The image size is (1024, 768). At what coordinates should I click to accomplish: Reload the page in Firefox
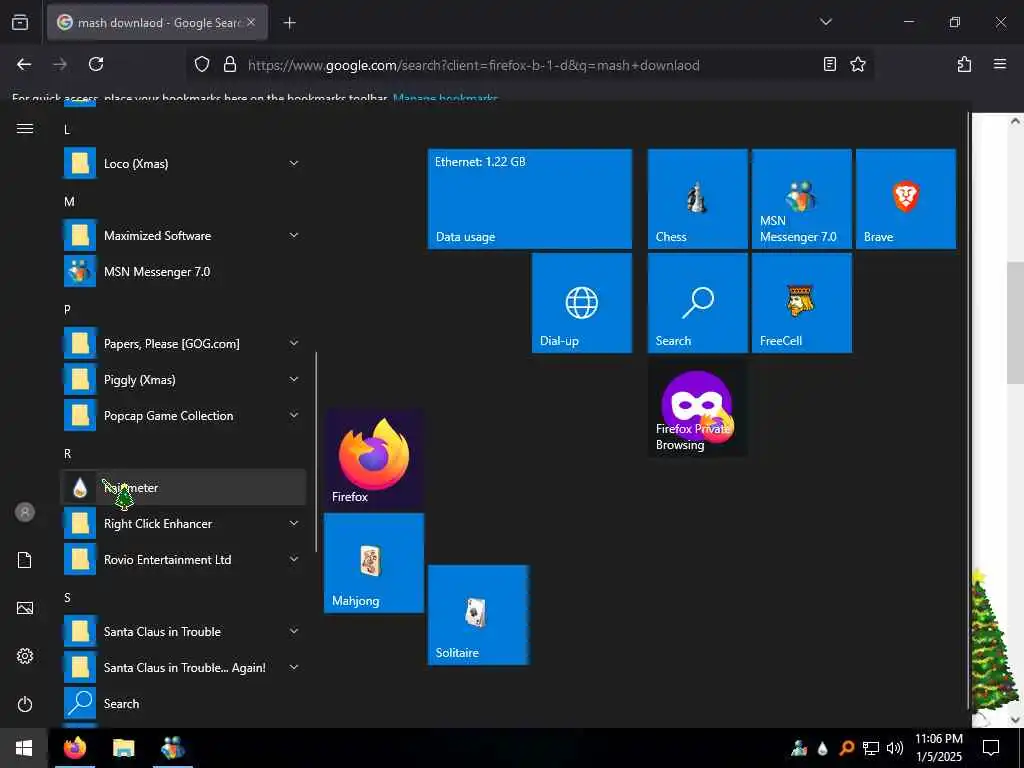pos(96,64)
